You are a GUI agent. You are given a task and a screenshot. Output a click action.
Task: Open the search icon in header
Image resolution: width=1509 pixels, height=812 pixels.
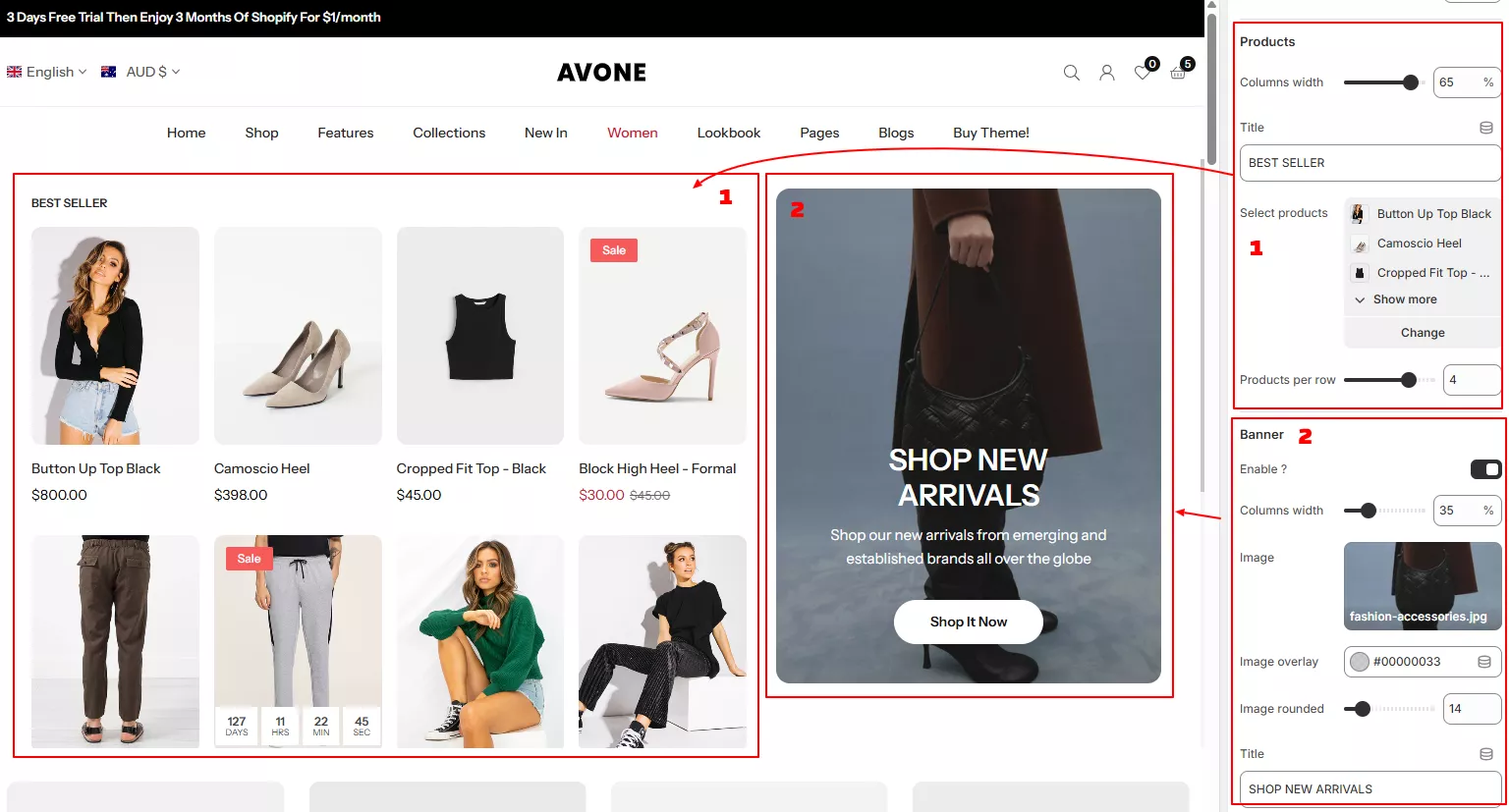(1071, 73)
